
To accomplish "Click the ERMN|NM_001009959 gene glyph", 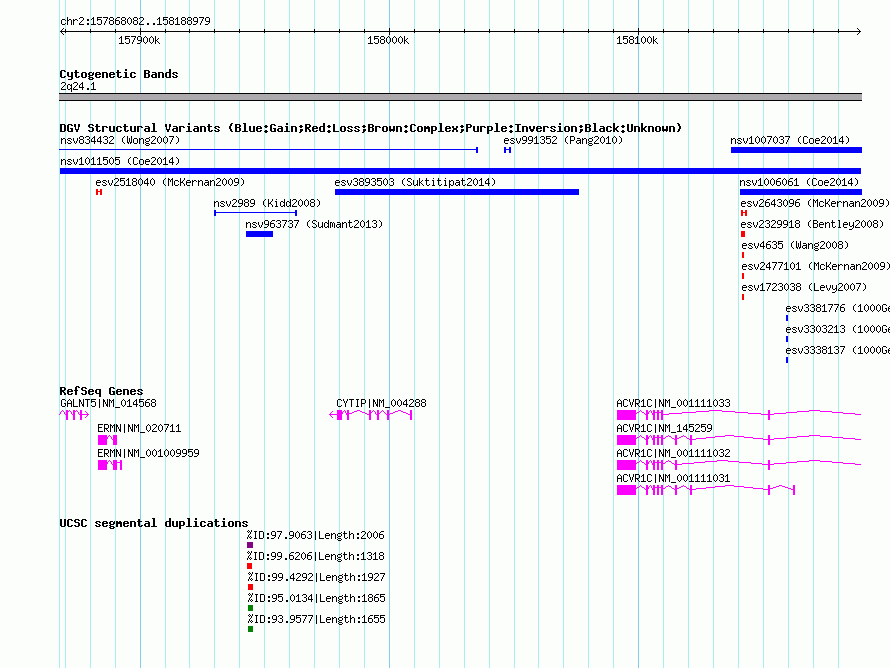I will (110, 465).
